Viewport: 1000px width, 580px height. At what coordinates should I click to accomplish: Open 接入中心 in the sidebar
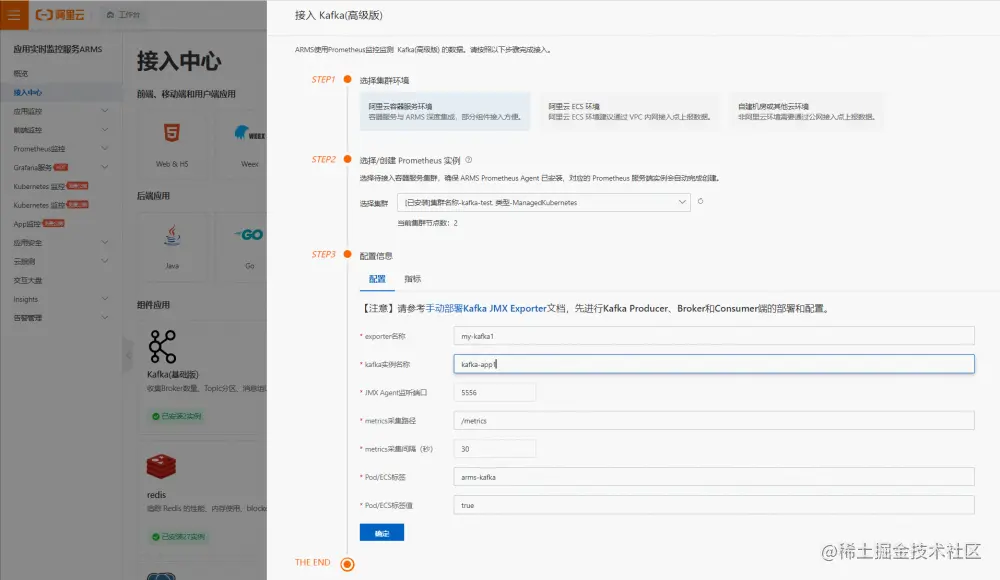point(27,93)
